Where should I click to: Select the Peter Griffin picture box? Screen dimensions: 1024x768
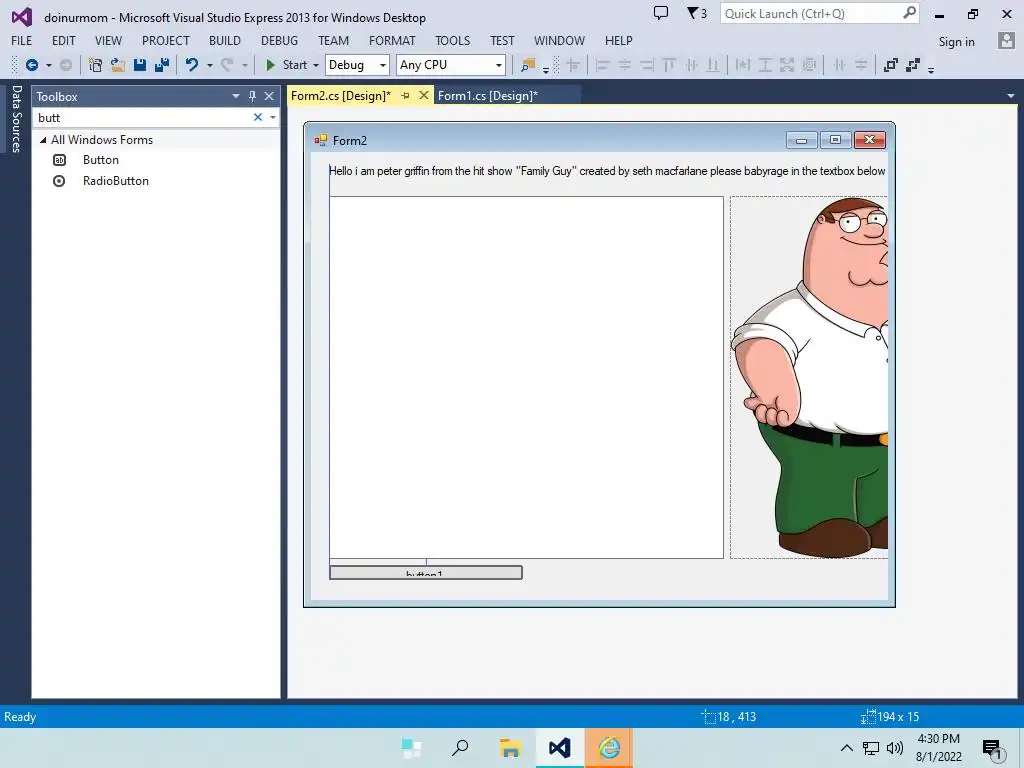(x=809, y=377)
